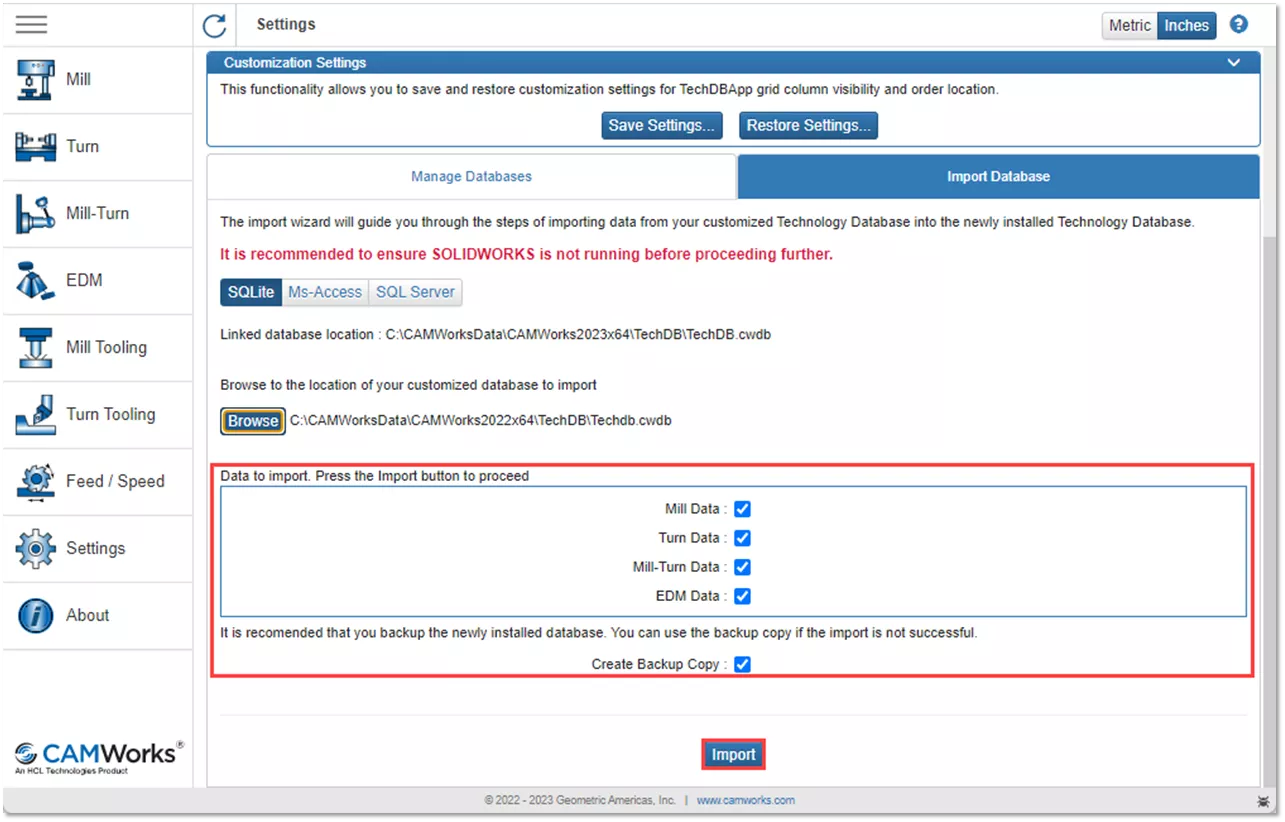1285x822 pixels.
Task: Click the Settings gear icon in sidebar
Action: tap(35, 548)
